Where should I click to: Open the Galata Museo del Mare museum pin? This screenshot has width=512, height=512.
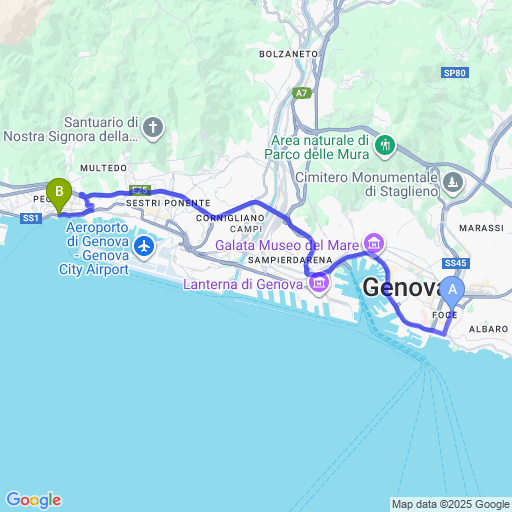point(374,244)
